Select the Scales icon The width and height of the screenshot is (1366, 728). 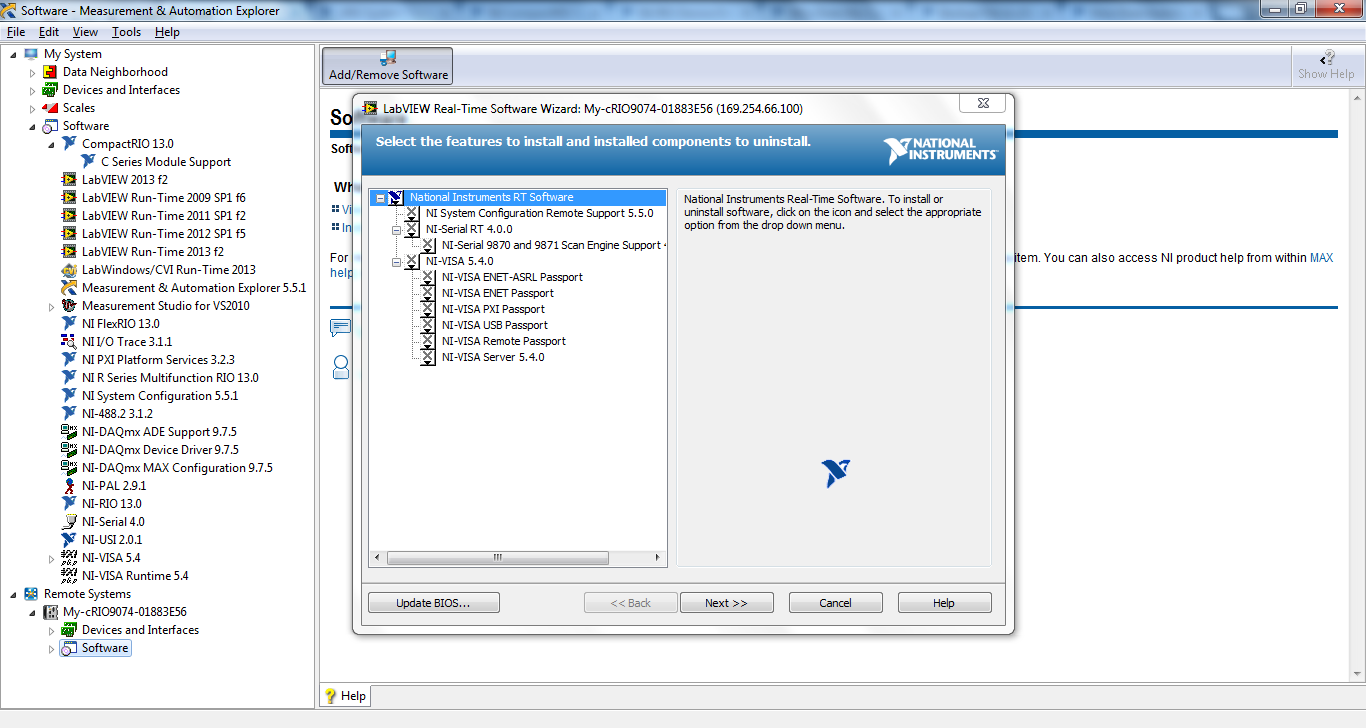50,108
